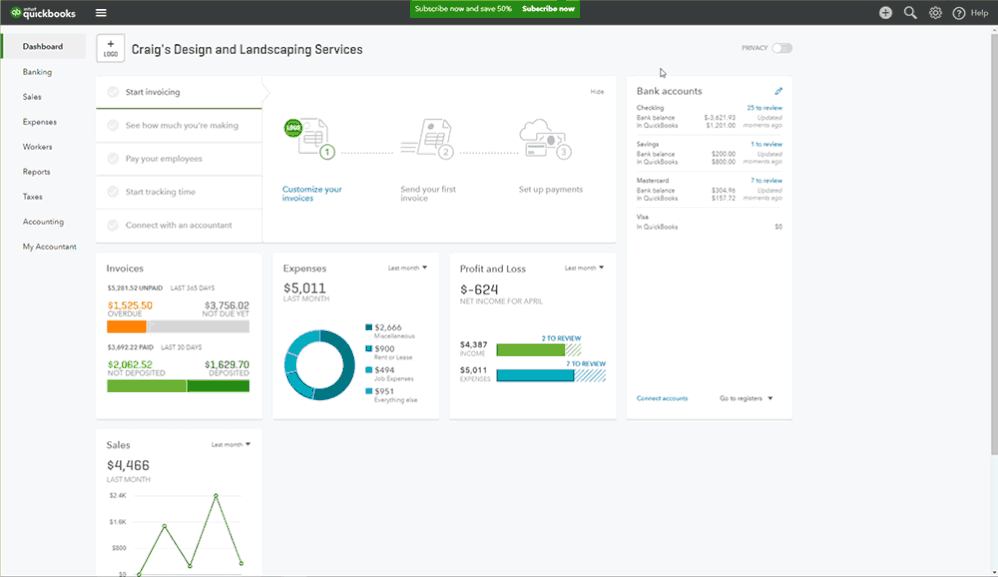Click the green income bar in Profit and Loss

(x=531, y=350)
